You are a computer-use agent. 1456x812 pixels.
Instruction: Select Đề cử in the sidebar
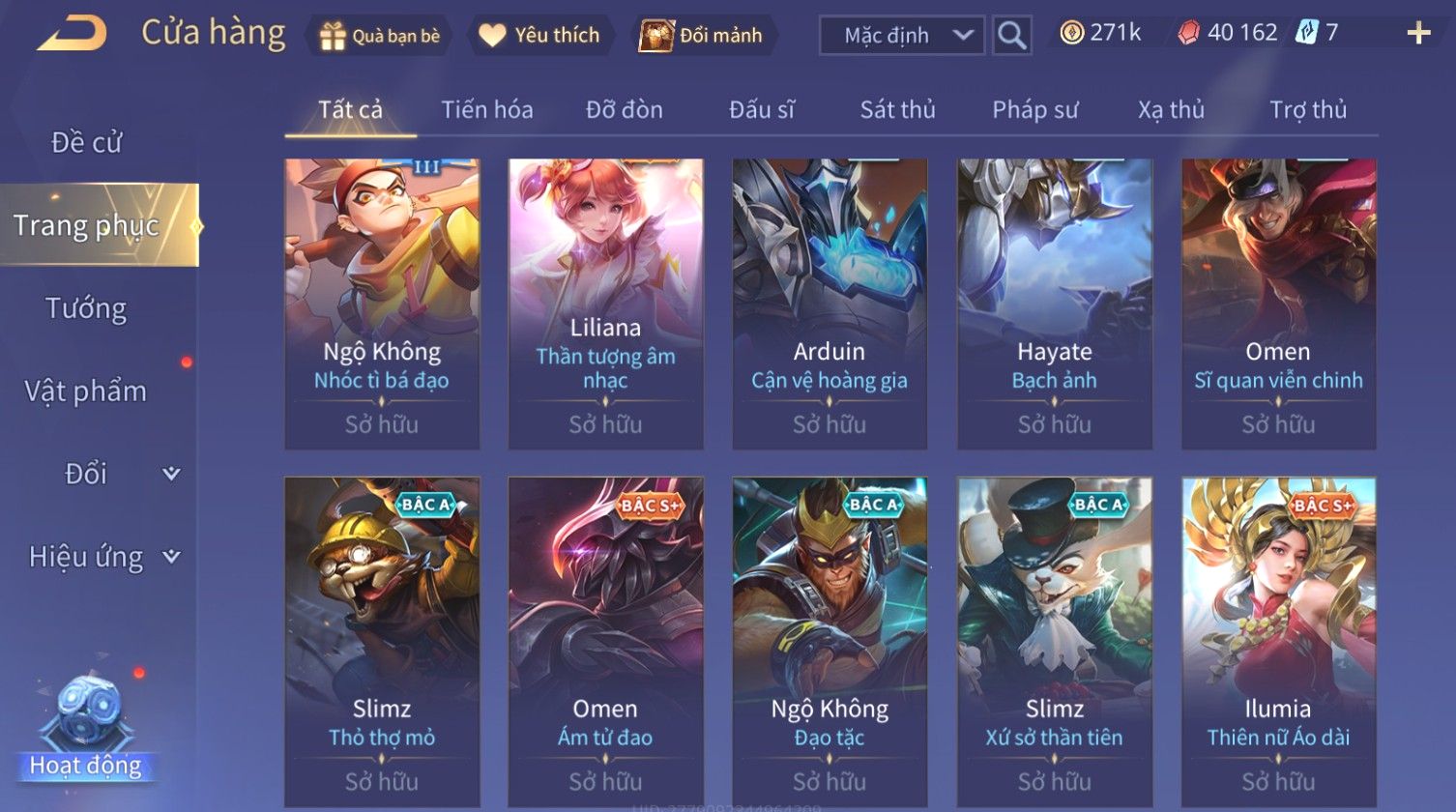coord(86,142)
